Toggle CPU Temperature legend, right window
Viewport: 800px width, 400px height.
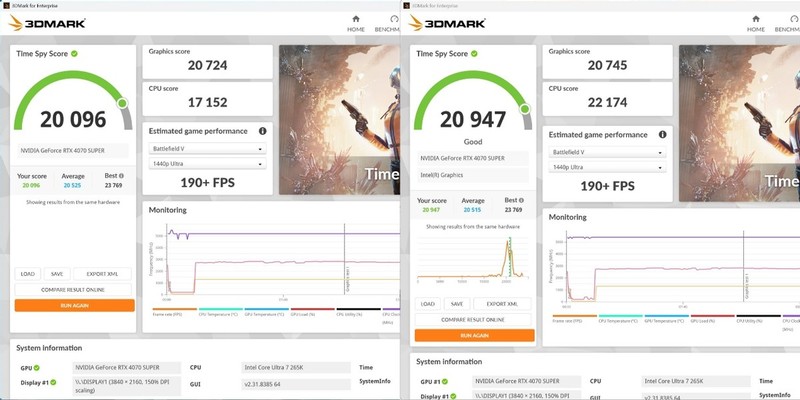coord(620,318)
